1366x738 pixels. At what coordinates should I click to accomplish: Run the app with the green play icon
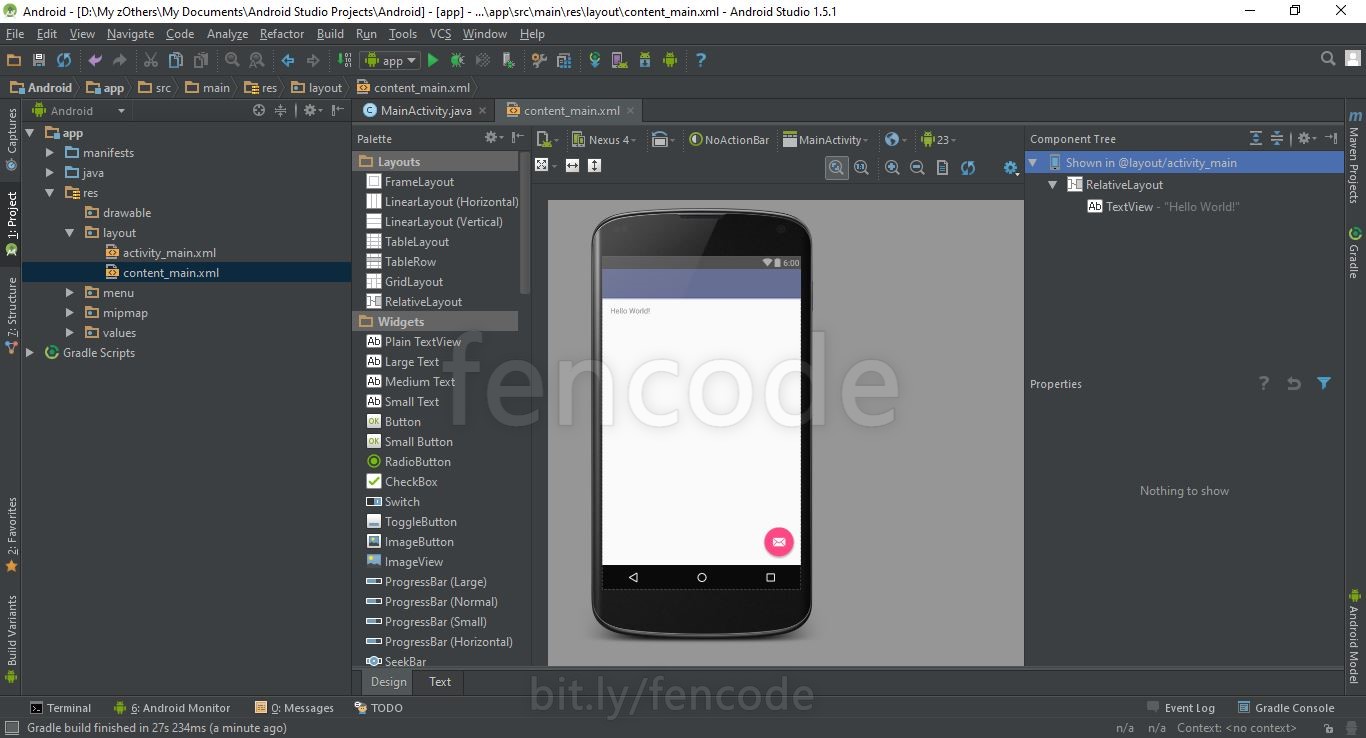click(x=432, y=60)
